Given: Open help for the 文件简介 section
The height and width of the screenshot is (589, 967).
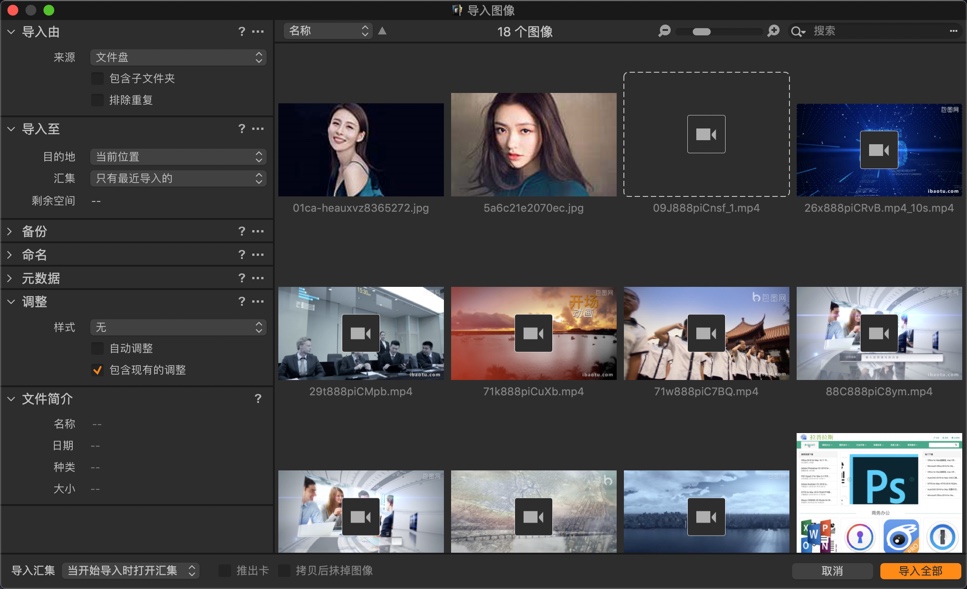Looking at the screenshot, I should [x=258, y=398].
